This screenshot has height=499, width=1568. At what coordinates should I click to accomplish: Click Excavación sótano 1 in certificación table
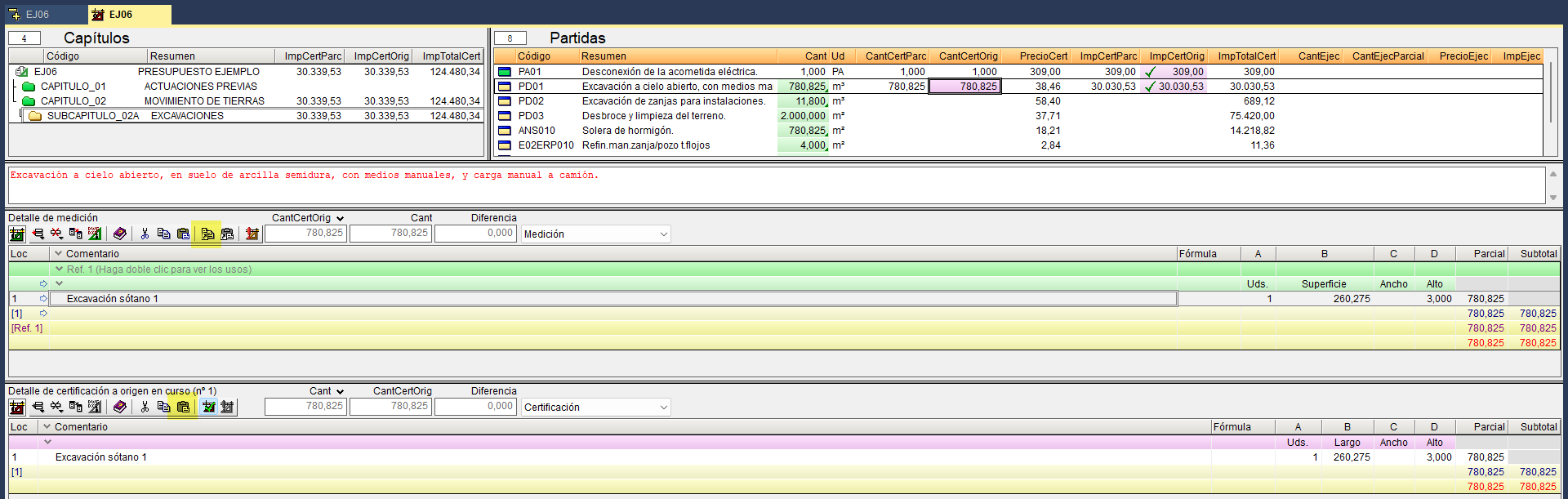click(101, 457)
